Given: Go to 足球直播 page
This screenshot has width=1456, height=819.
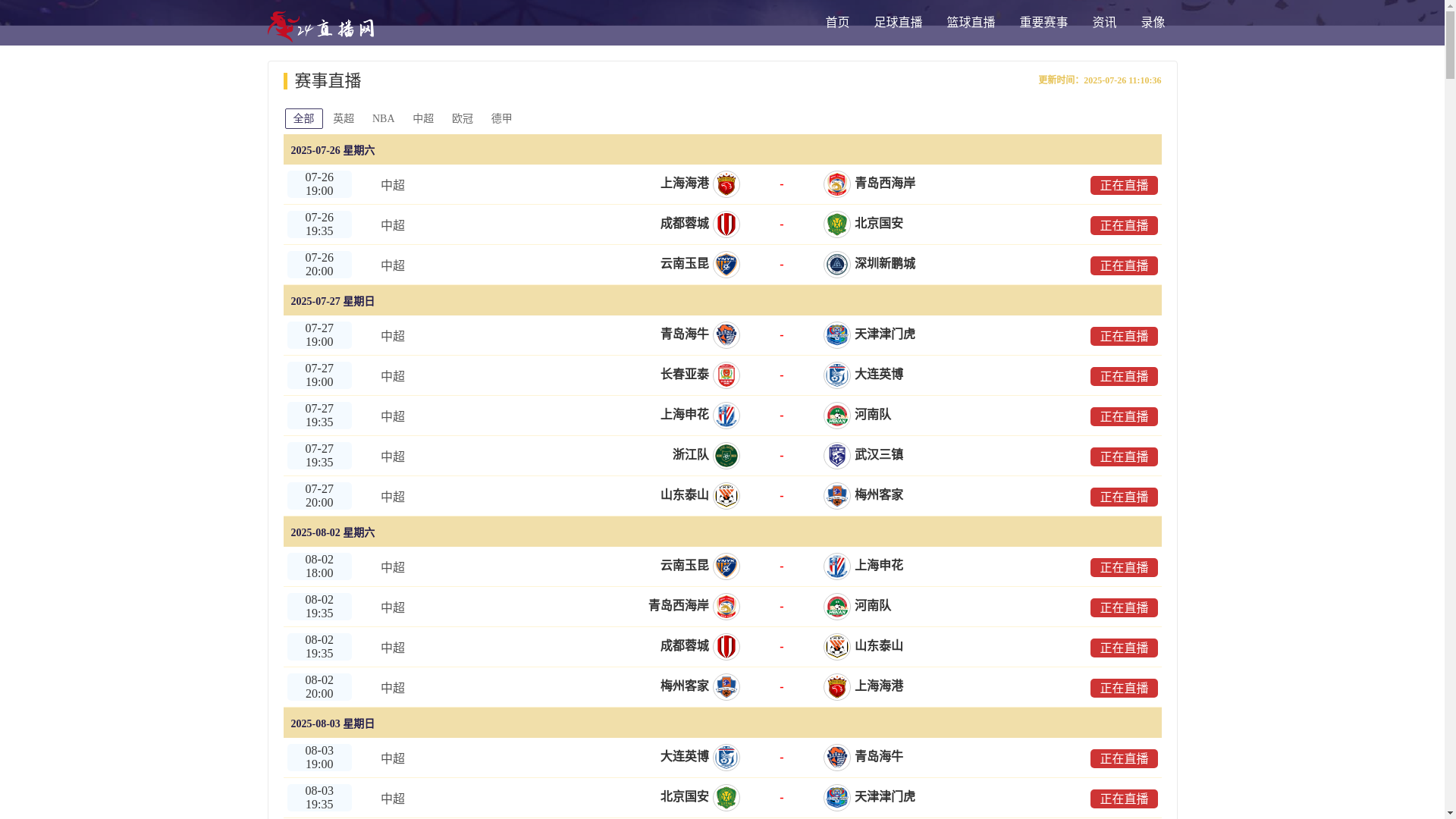Looking at the screenshot, I should point(898,23).
